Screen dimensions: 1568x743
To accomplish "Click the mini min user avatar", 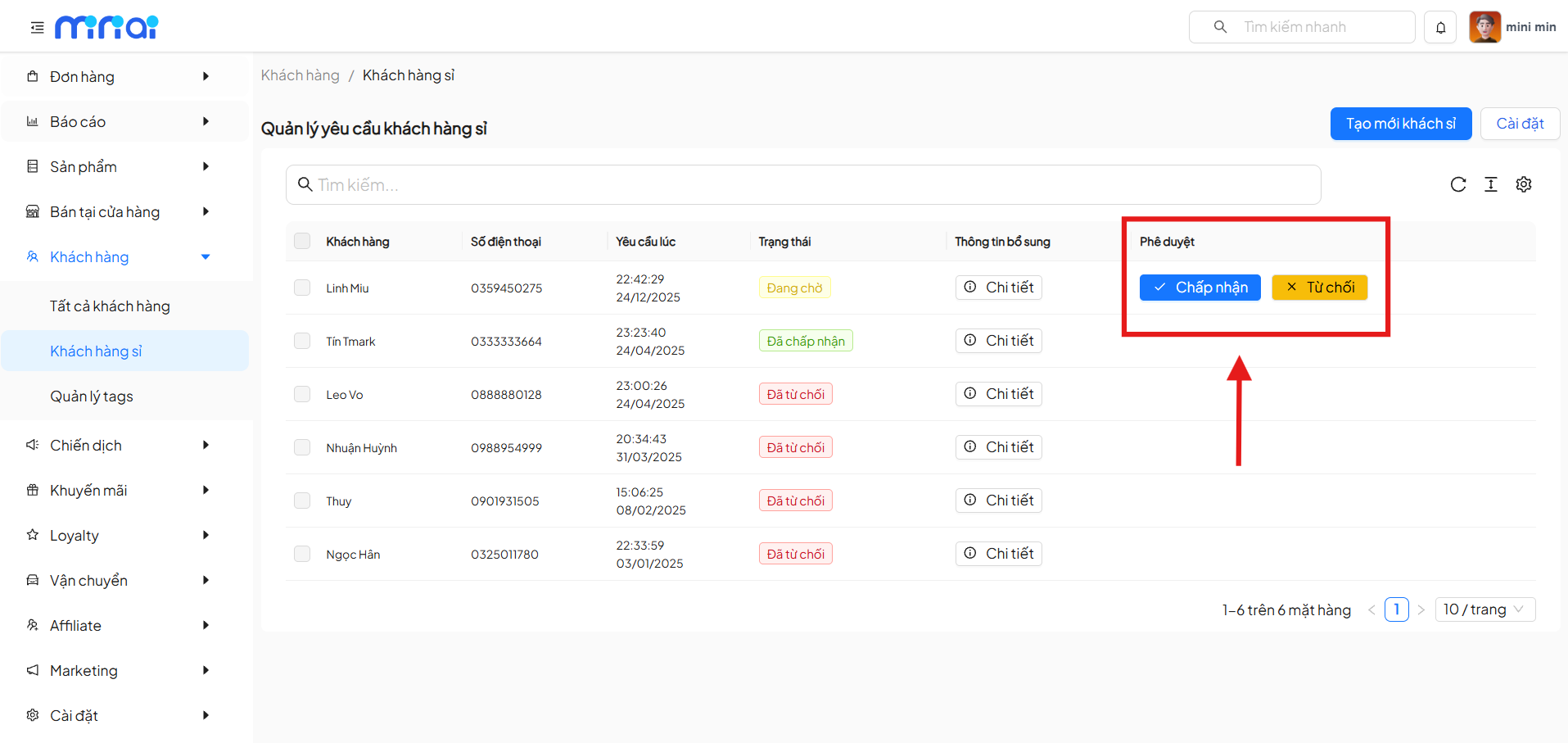I will [x=1484, y=27].
